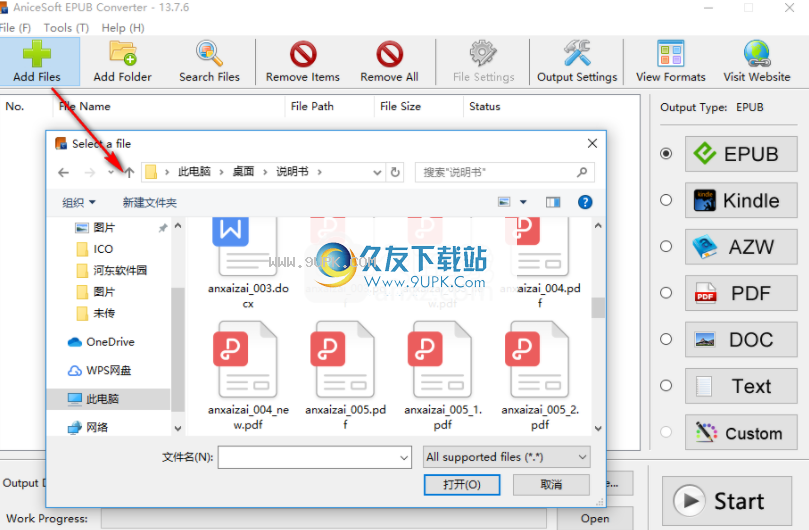Viewport: 809px width, 530px height.
Task: Select the PDF radio button
Action: click(x=666, y=293)
